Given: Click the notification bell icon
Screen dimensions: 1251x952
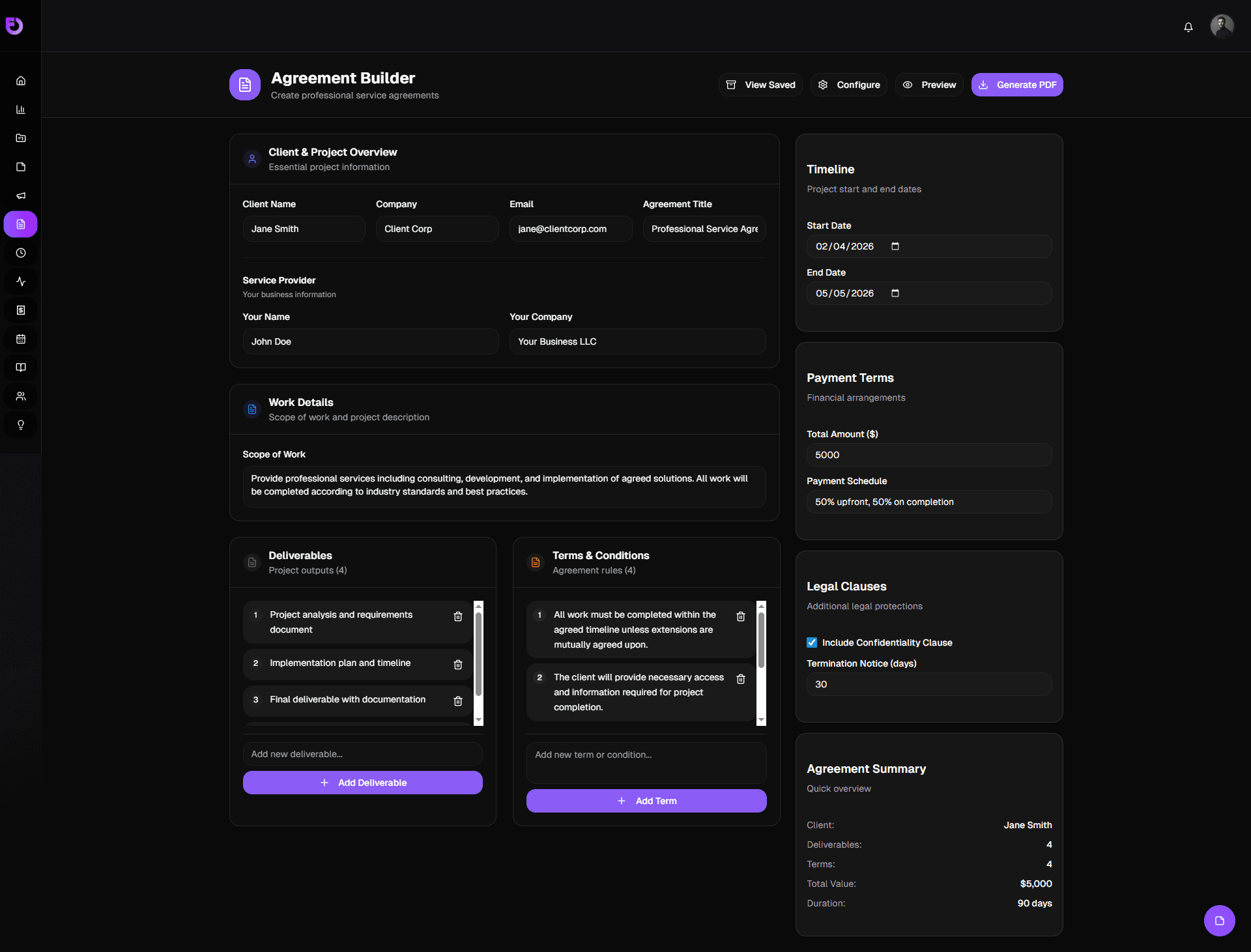Looking at the screenshot, I should 1188,27.
